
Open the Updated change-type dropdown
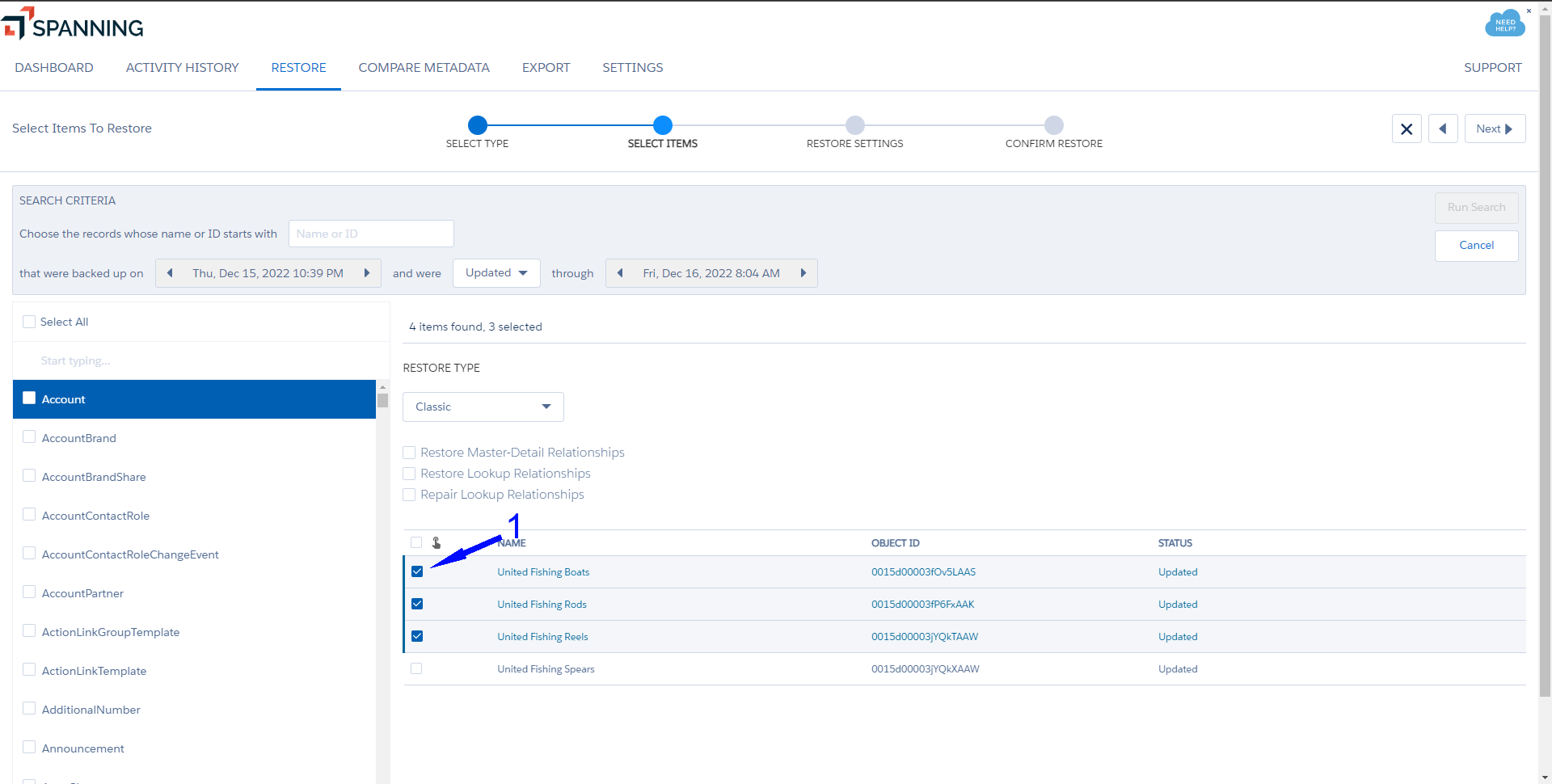pyautogui.click(x=496, y=273)
